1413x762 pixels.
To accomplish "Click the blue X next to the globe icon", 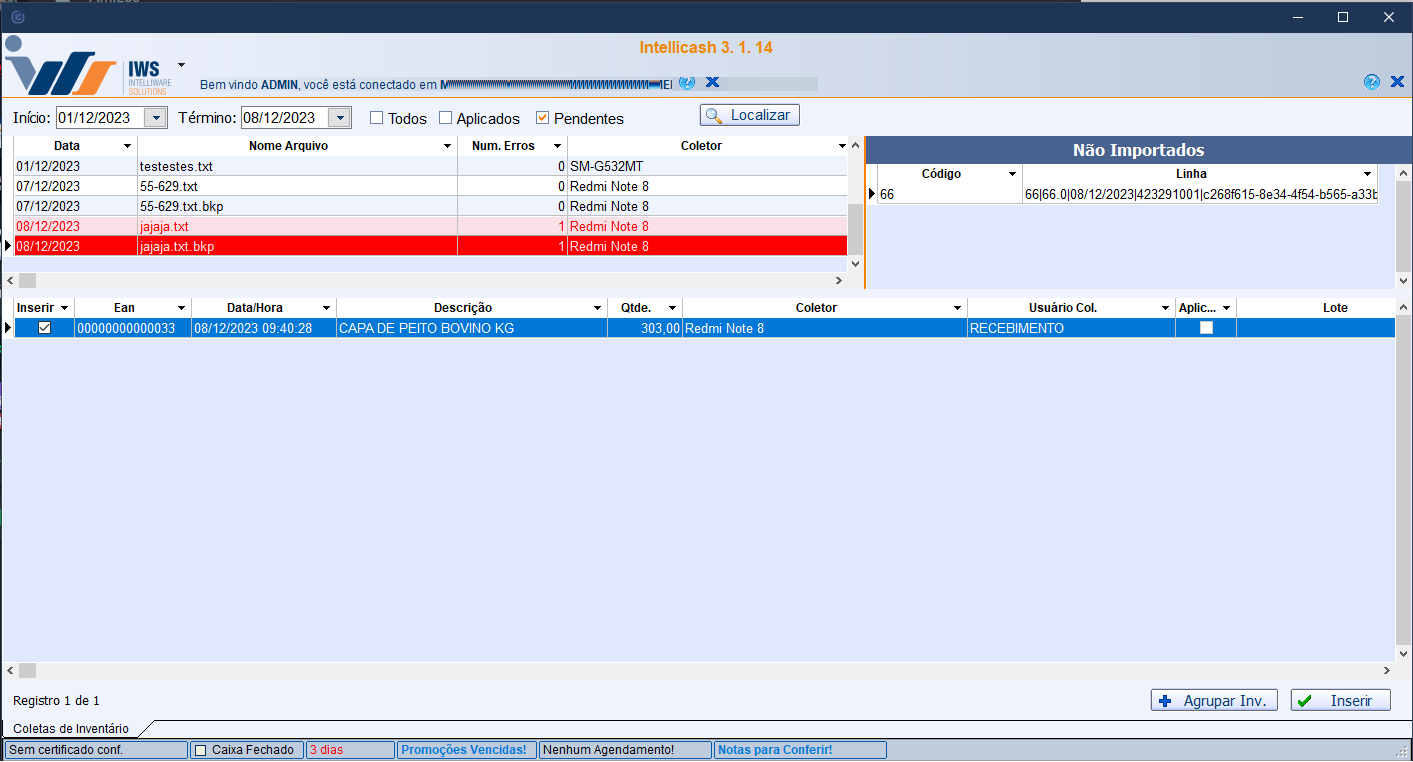I will click(712, 82).
